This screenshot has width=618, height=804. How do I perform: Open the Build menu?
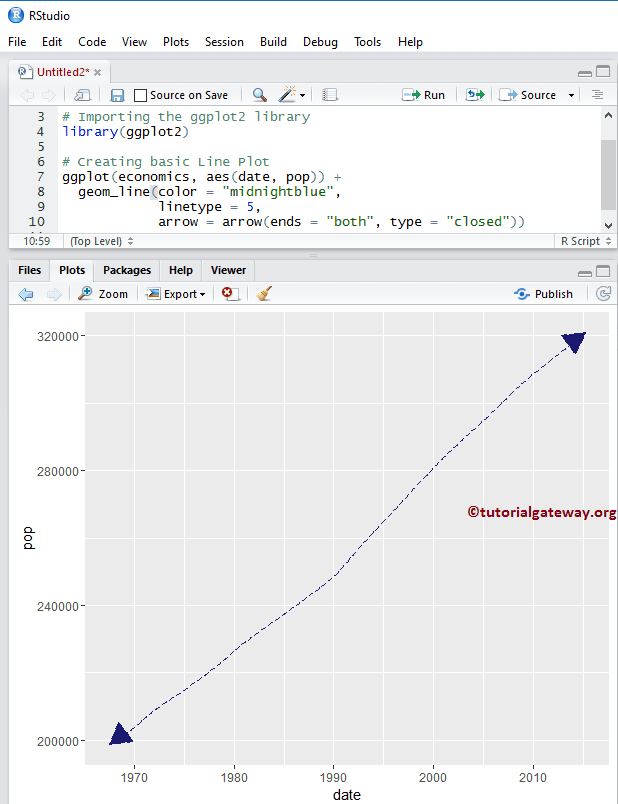click(273, 42)
